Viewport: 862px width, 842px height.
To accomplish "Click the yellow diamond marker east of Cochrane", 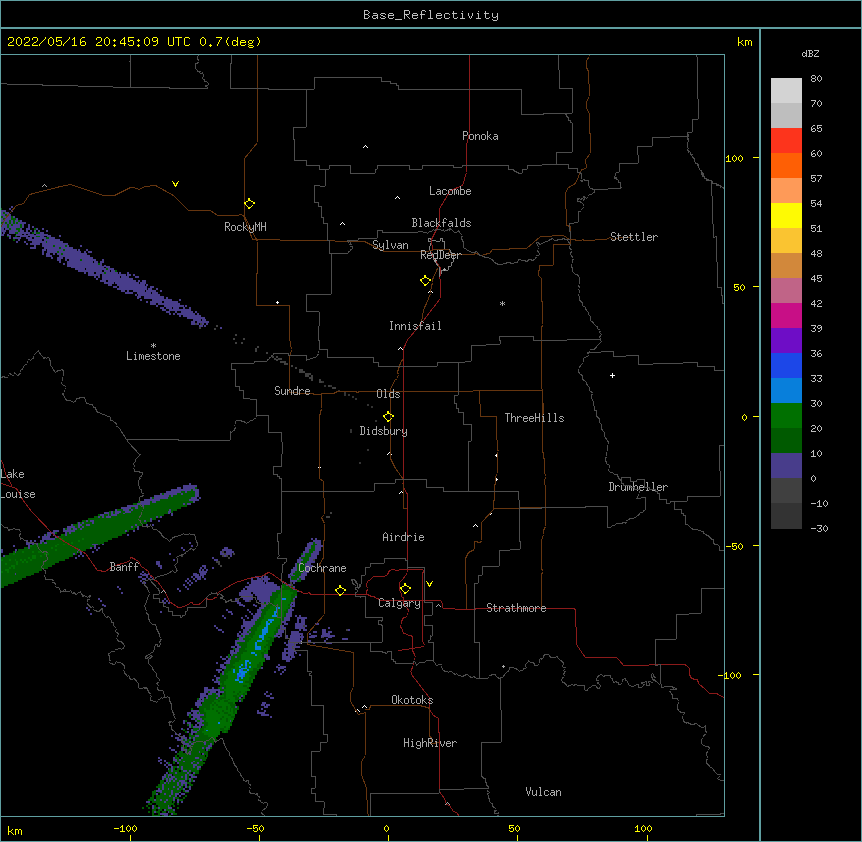I will 340,590.
